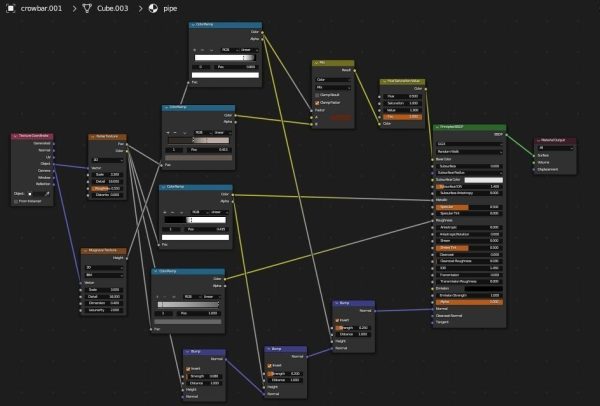Viewport: 600px width, 406px height.
Task: Open the Mix blend type dropdown
Action: (x=333, y=88)
